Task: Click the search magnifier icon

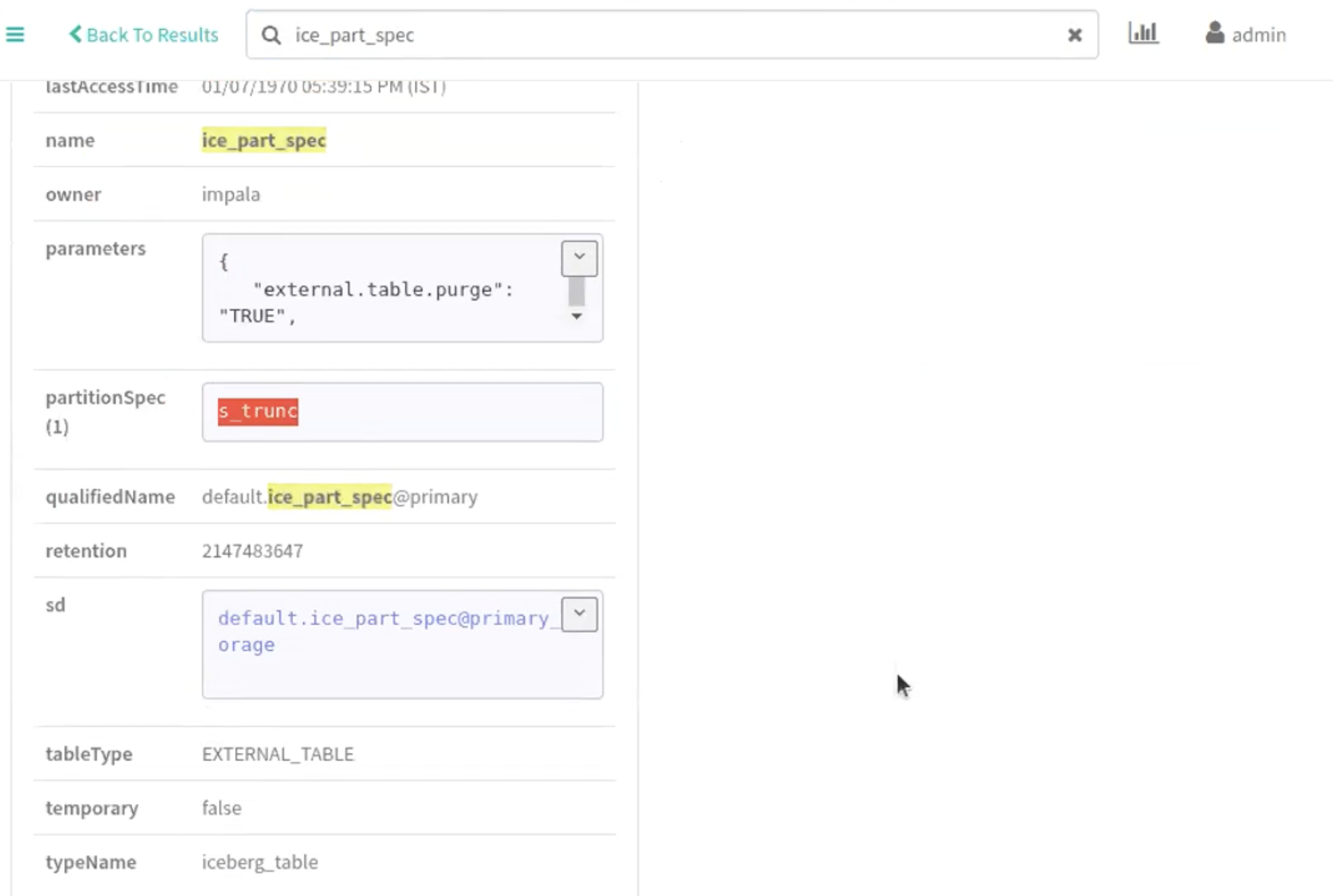Action: point(271,35)
